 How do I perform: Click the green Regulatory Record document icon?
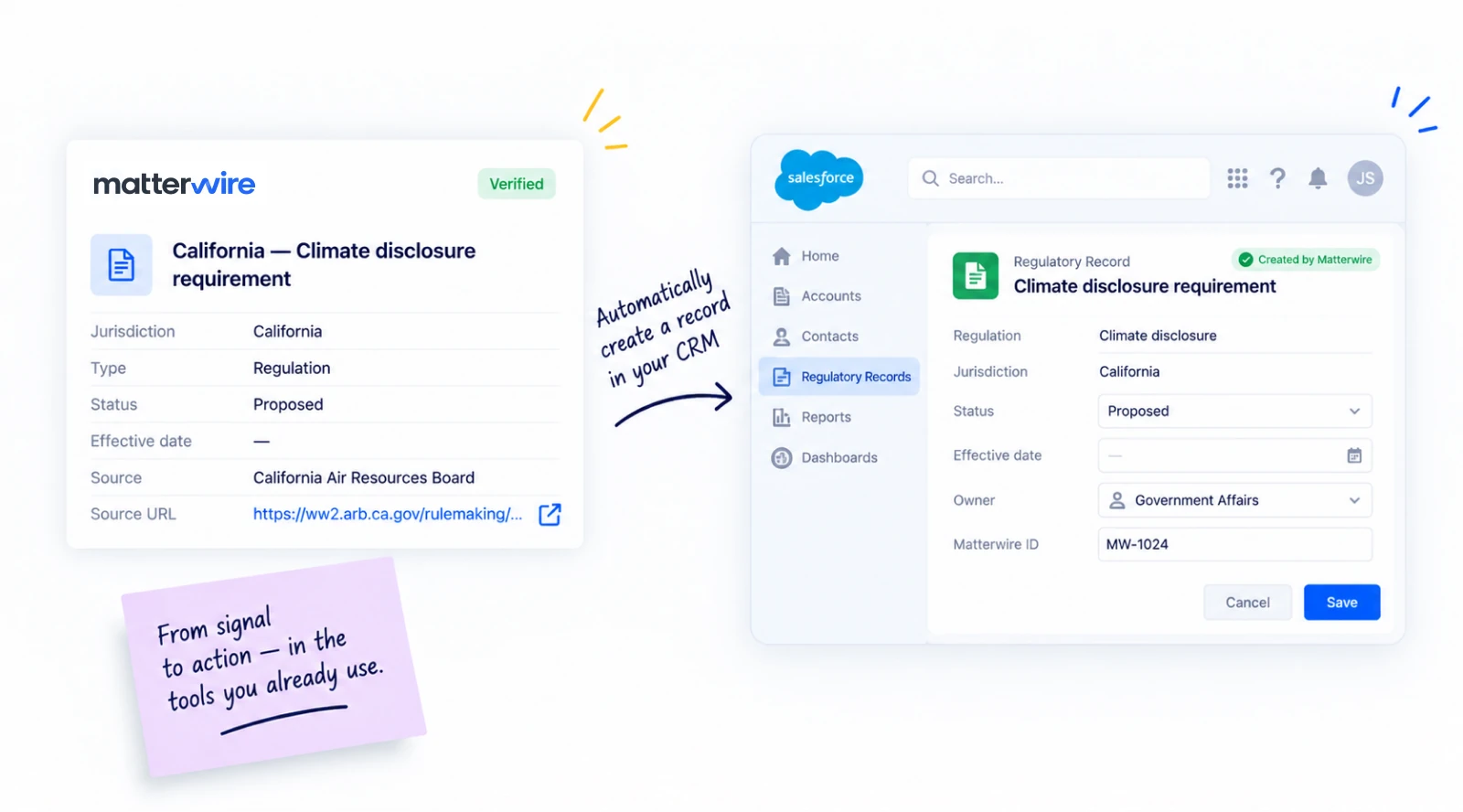[976, 275]
